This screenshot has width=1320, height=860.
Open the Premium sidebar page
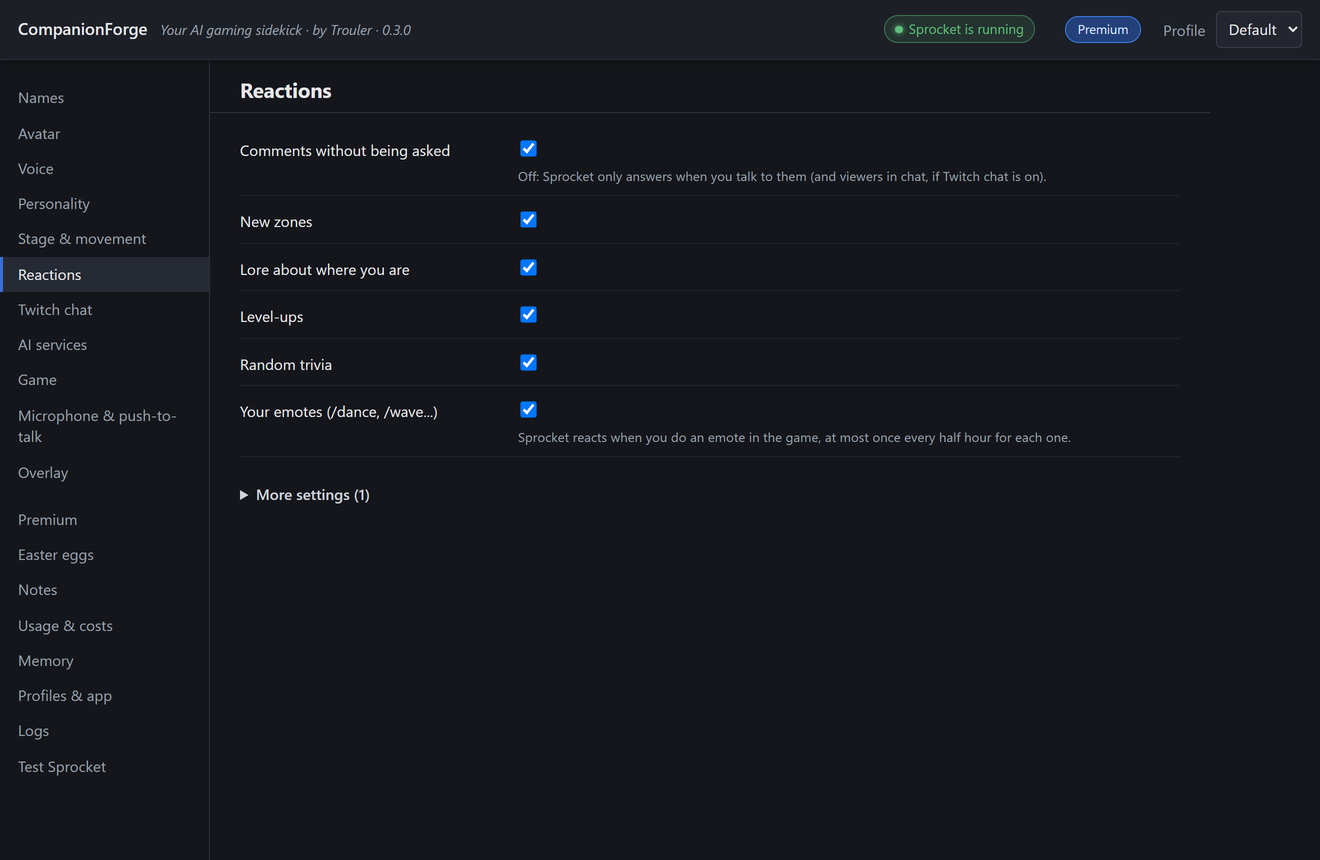104,520
